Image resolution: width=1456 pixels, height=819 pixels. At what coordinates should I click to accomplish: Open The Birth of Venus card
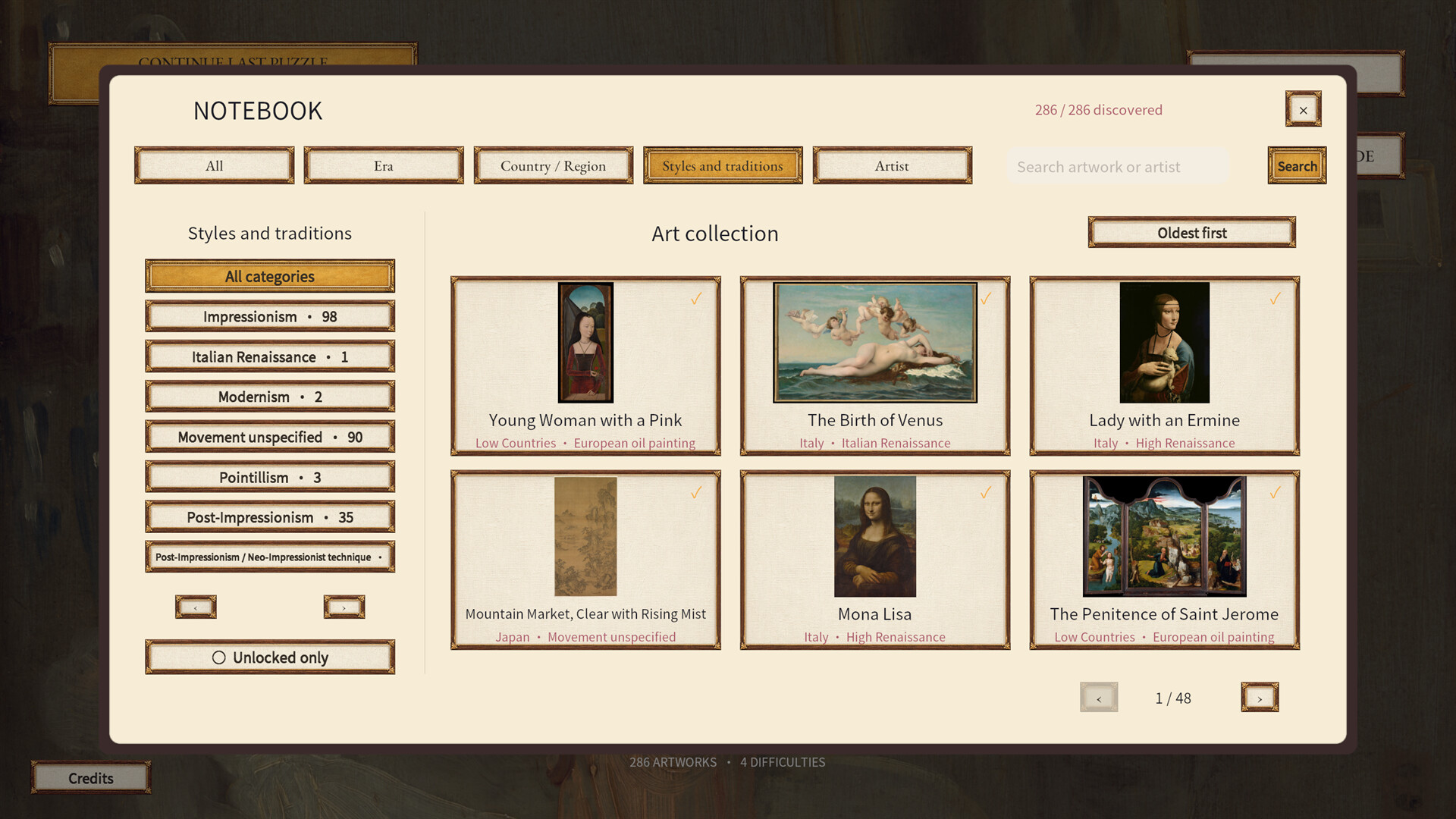(x=875, y=366)
